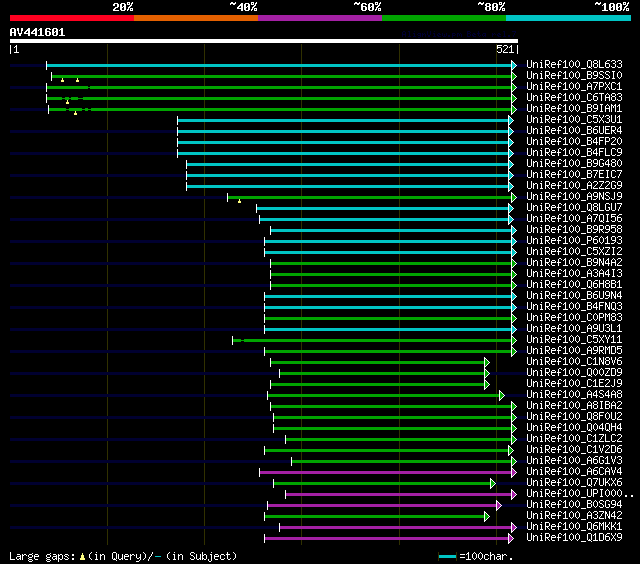Select the UniRef100_Q8LGU7 label
Viewport: 640px width, 564px height.
(x=574, y=208)
